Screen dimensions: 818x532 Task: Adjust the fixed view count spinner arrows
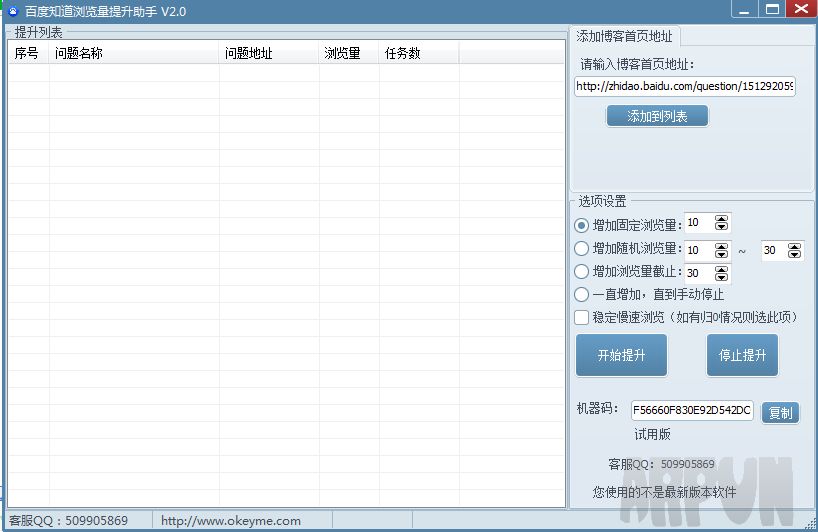pos(722,224)
